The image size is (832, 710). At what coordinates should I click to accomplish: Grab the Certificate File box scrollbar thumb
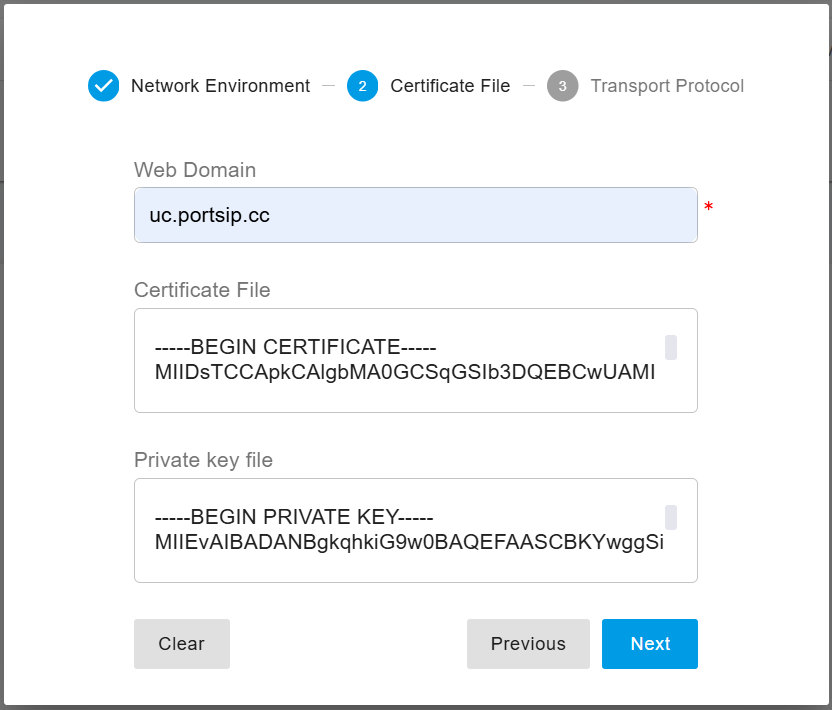click(671, 347)
